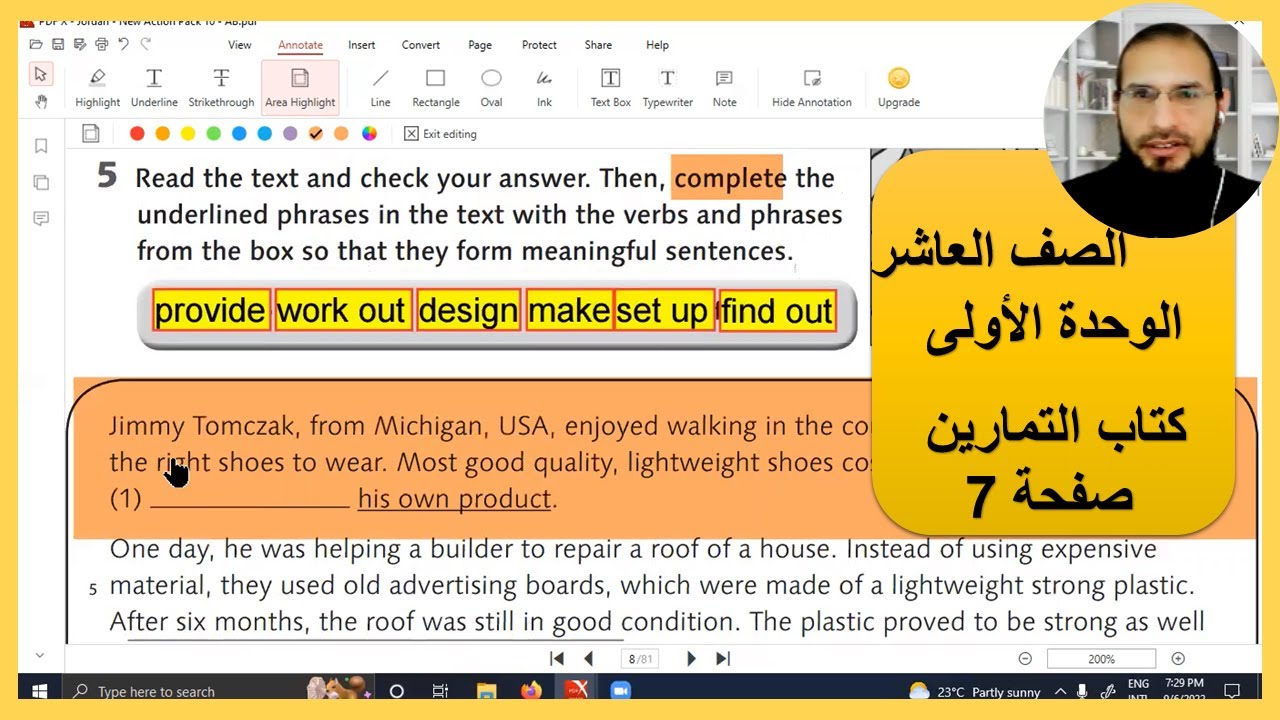This screenshot has height=720, width=1280.
Task: Select the Underline tool
Action: (x=154, y=87)
